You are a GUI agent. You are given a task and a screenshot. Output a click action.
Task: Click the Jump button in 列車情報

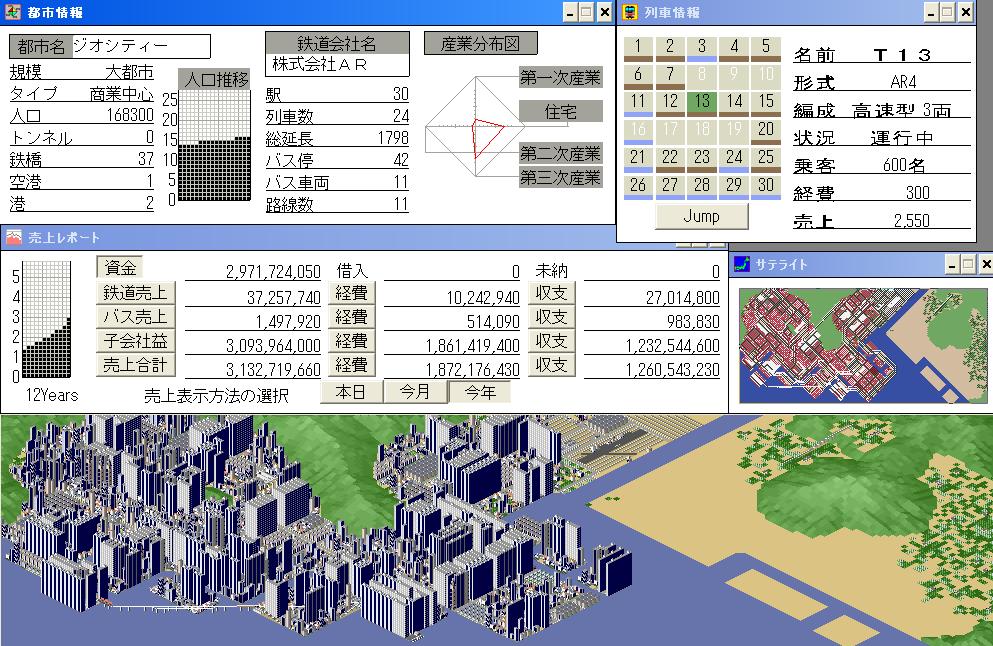tap(702, 217)
